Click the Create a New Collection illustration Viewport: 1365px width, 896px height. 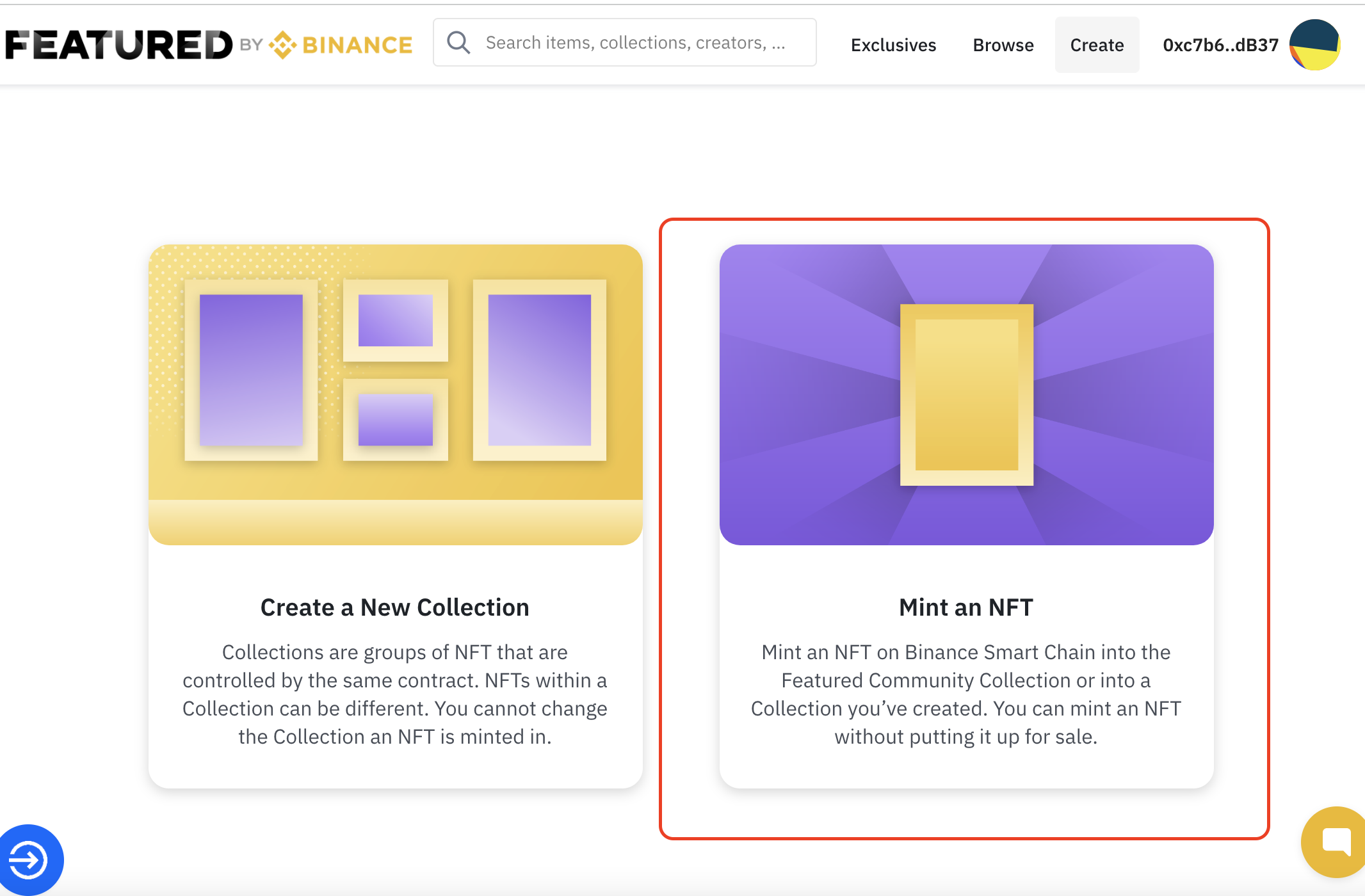coord(396,395)
